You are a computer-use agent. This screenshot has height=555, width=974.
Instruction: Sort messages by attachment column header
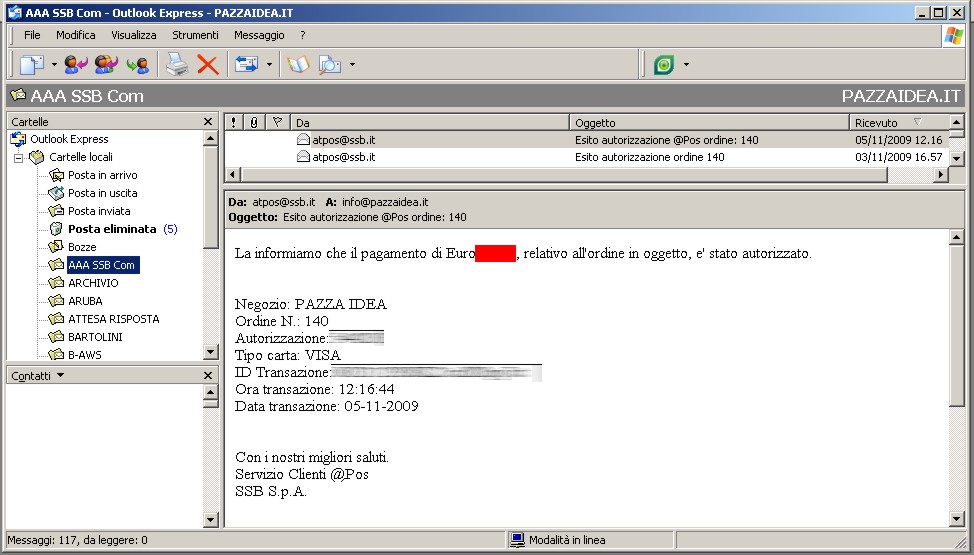pos(254,122)
